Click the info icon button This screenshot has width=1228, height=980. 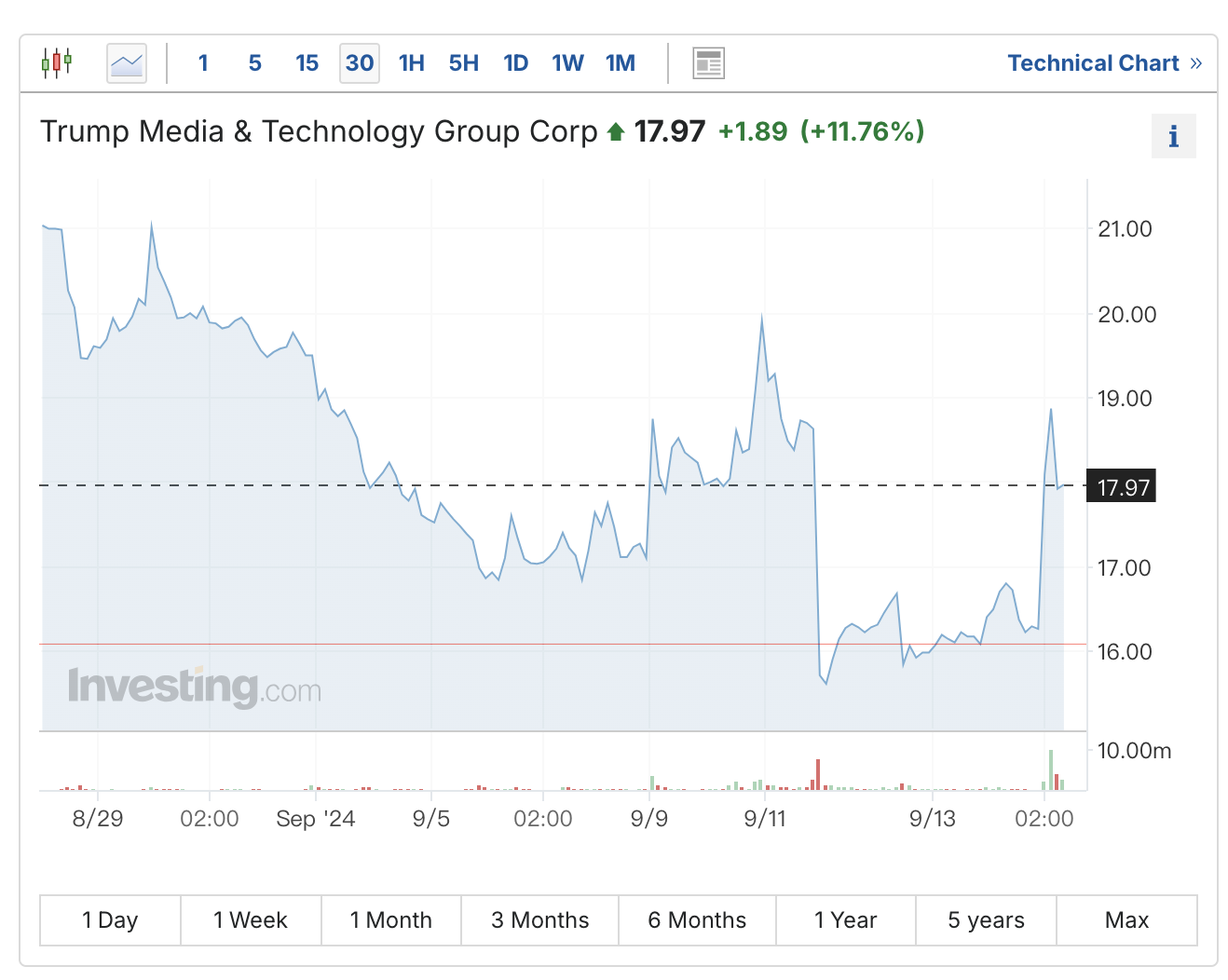tap(1174, 137)
